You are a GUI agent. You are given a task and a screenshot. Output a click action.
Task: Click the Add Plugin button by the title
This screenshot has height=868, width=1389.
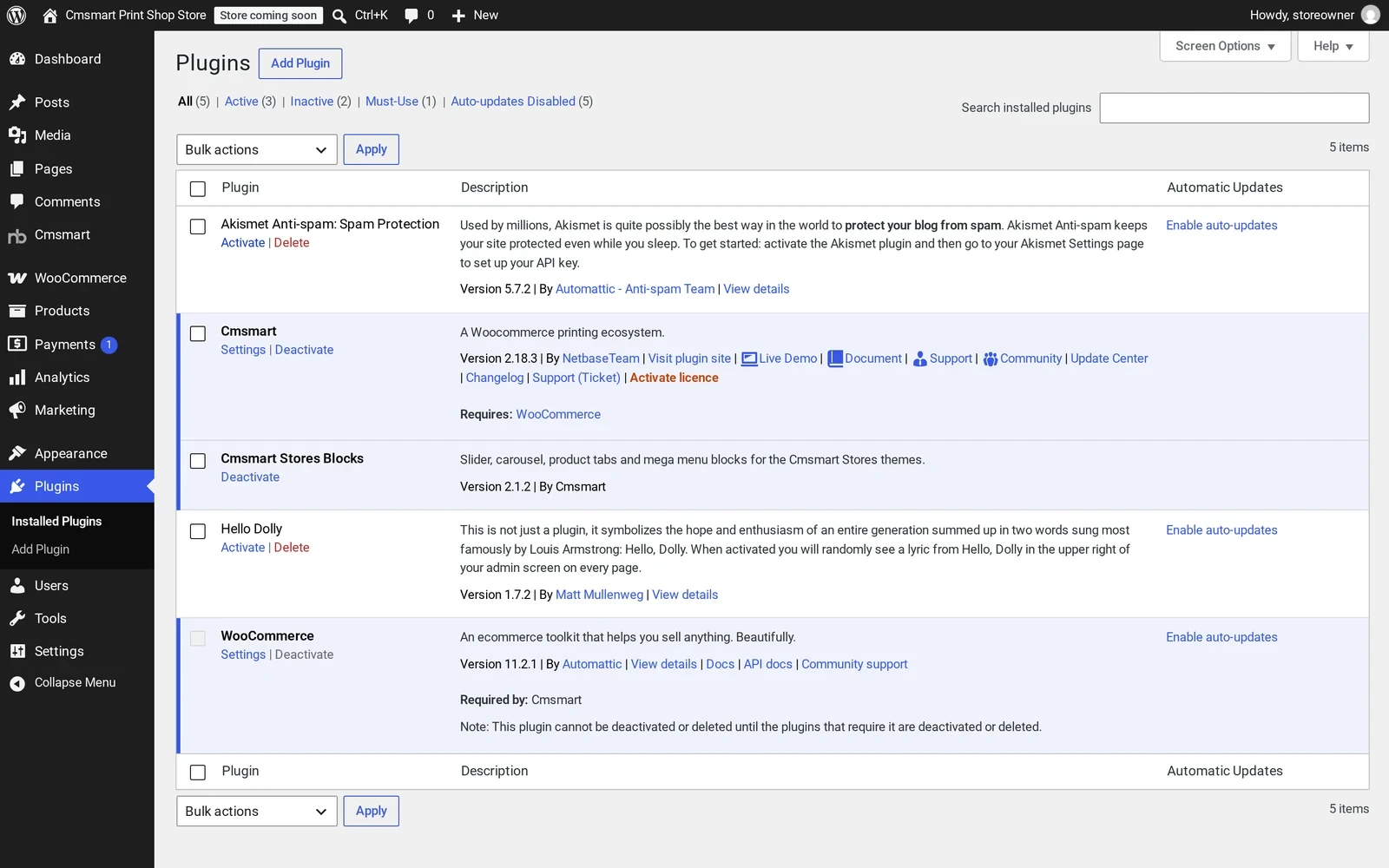pos(300,63)
